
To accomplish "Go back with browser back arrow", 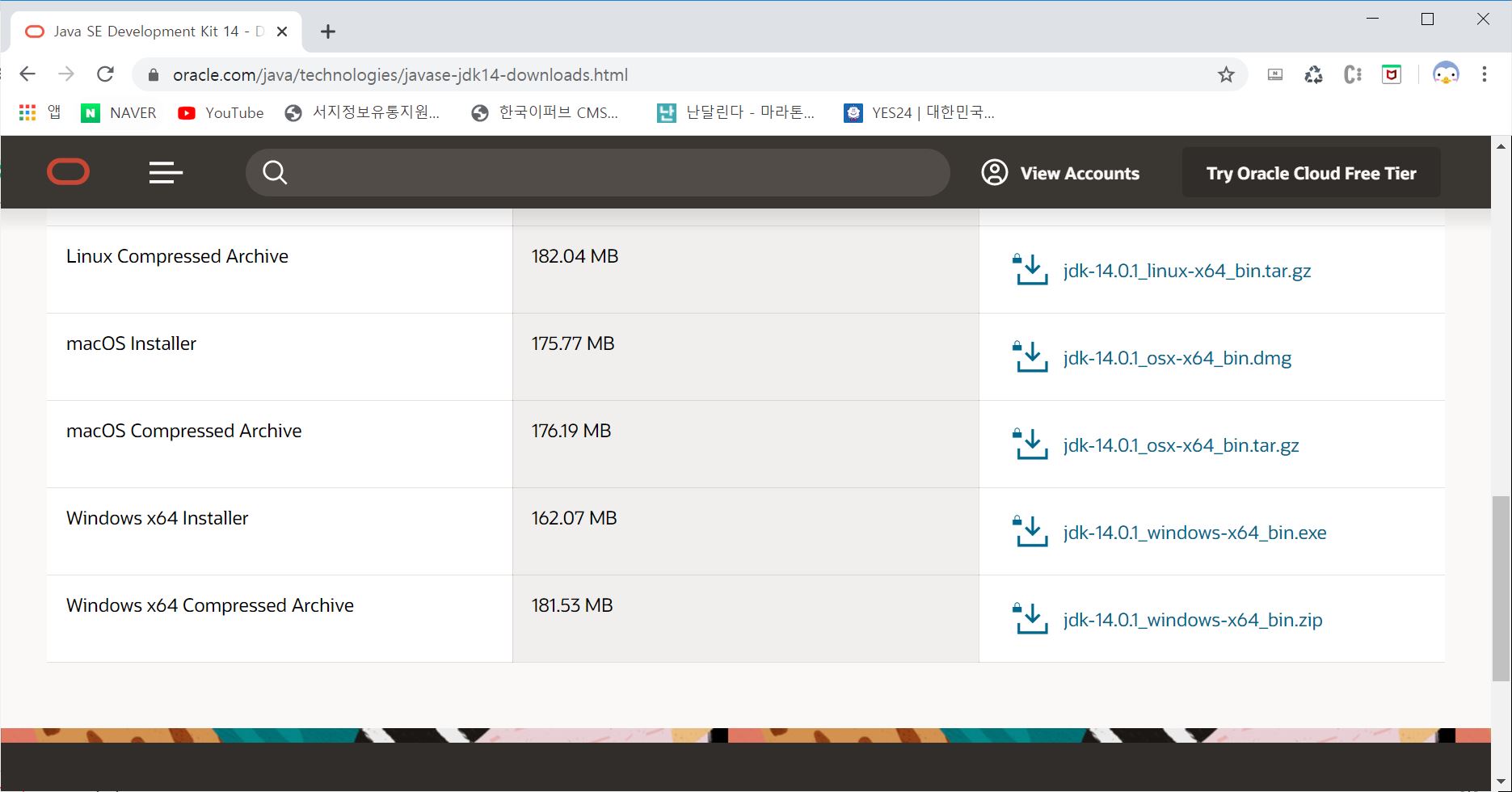I will point(27,74).
